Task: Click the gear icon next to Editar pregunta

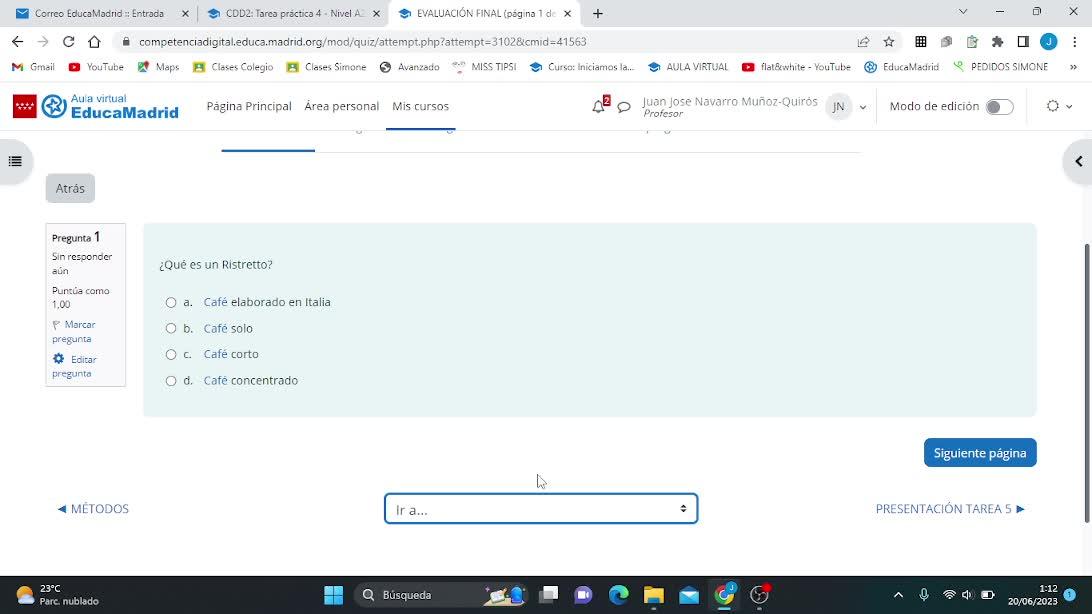Action: [58, 359]
